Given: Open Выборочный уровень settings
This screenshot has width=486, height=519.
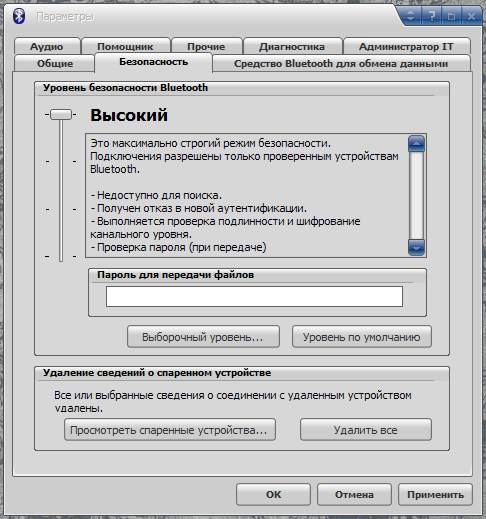Looking at the screenshot, I should (203, 337).
